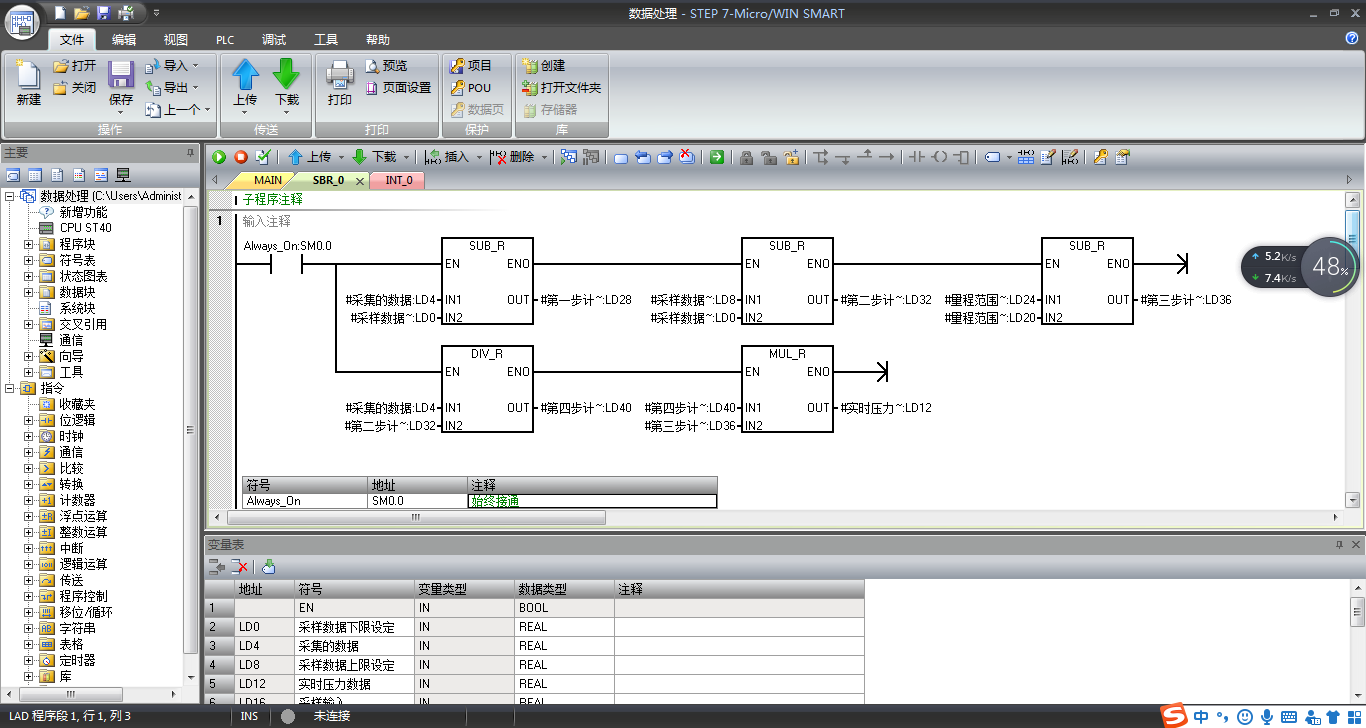Screen dimensions: 1366x728
Task: Click the large Download (下载) ribbon icon
Action: tap(287, 83)
